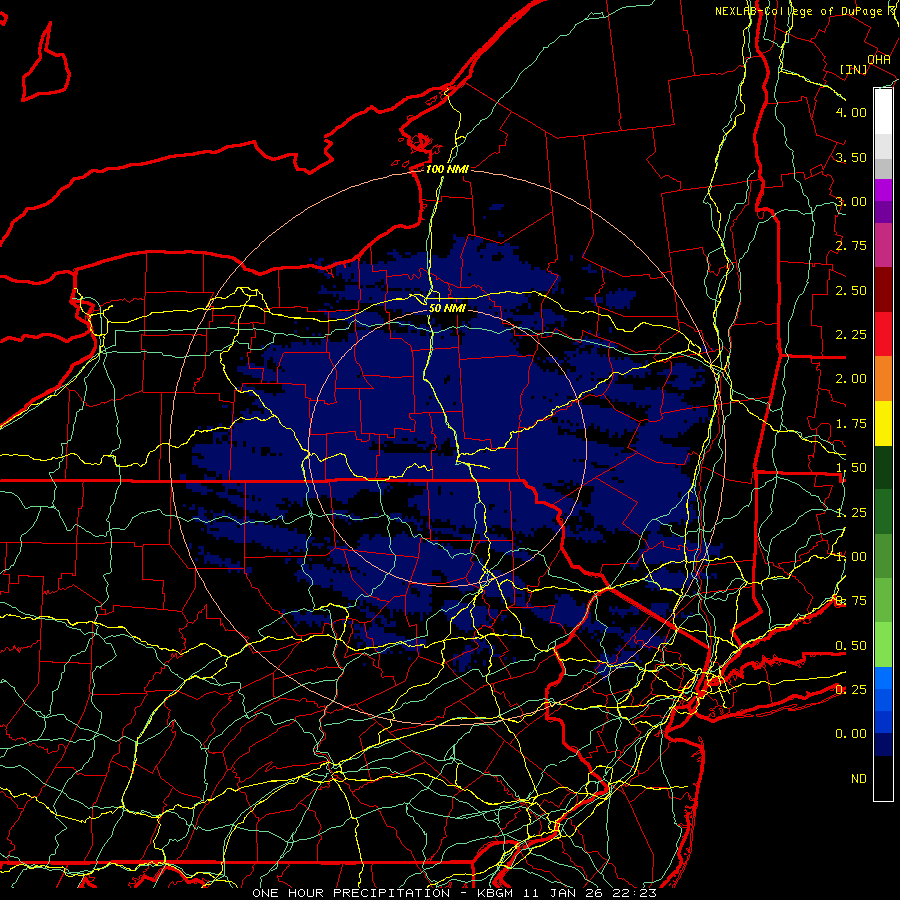Pick the darkest green swatch beside 1.50
900x900 pixels.
click(x=883, y=467)
